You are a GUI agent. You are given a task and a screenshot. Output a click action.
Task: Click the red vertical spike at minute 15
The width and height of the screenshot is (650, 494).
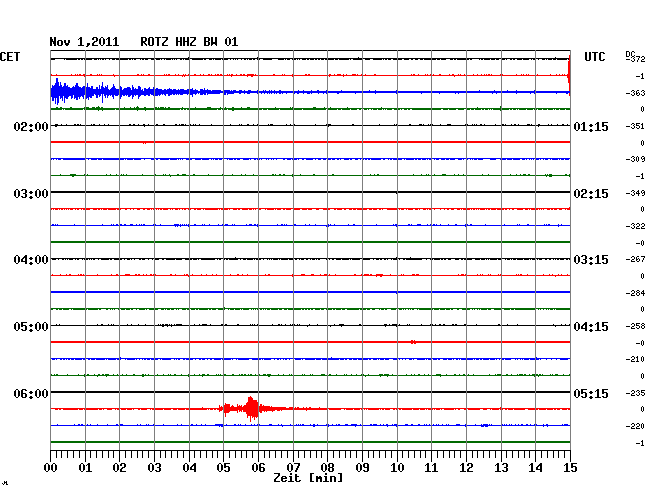click(569, 75)
